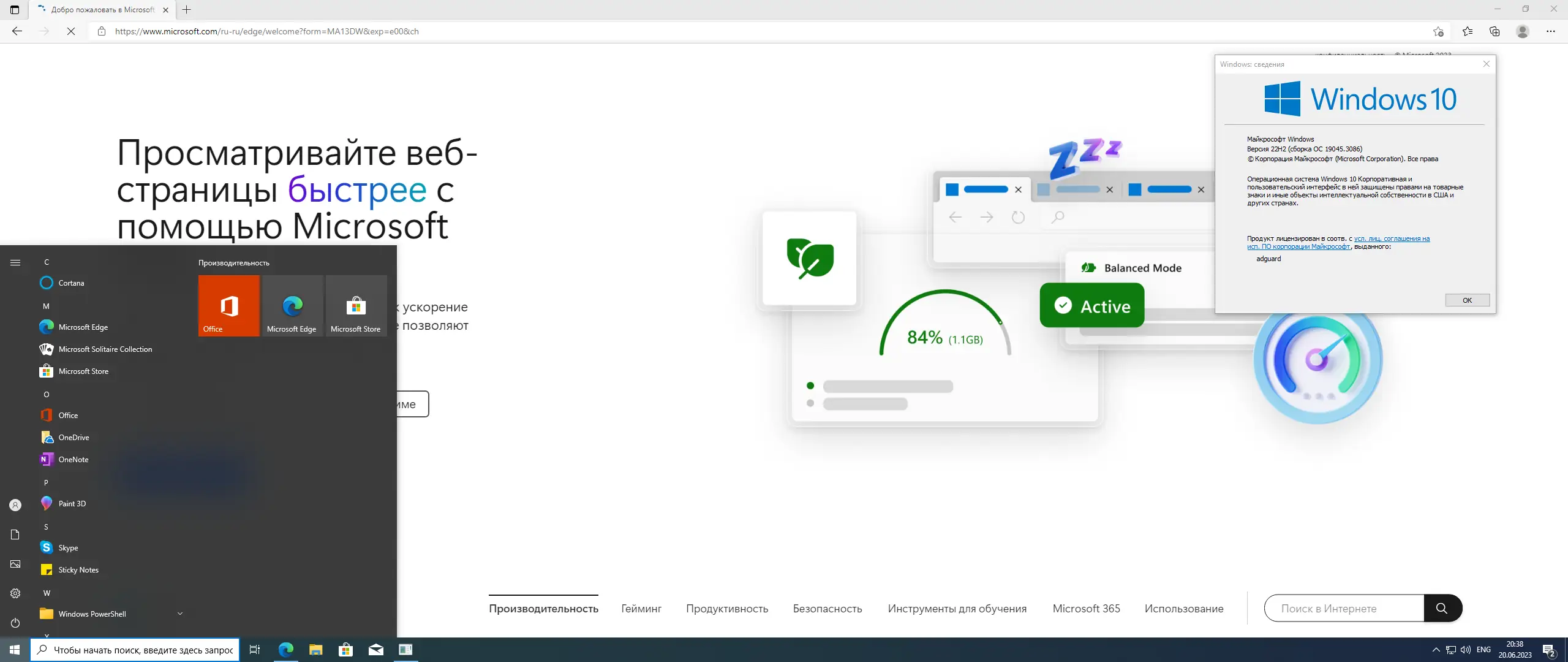Open Cortana from the app list
The width and height of the screenshot is (1568, 662).
coord(71,283)
